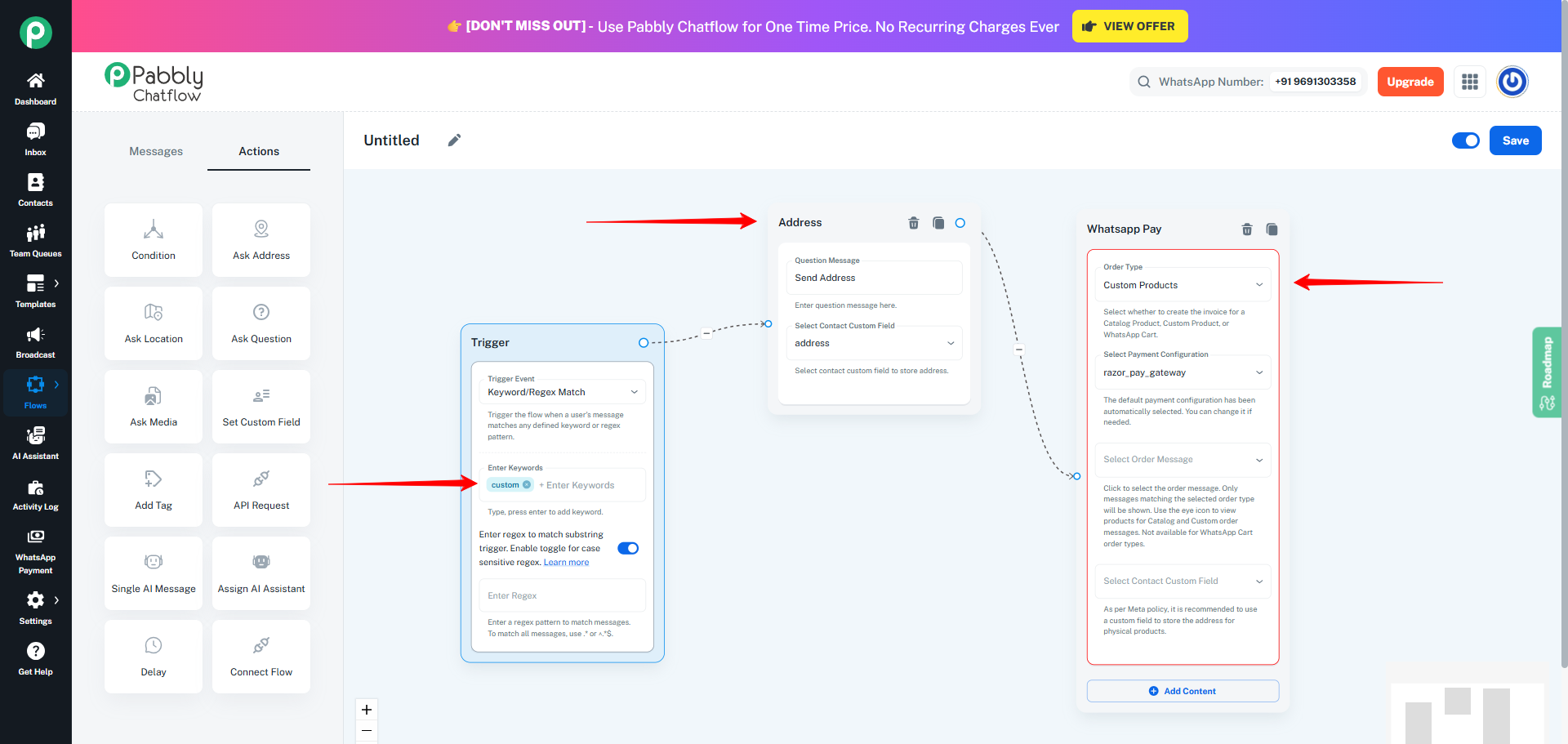
Task: Duplicate the Address node
Action: pos(938,223)
